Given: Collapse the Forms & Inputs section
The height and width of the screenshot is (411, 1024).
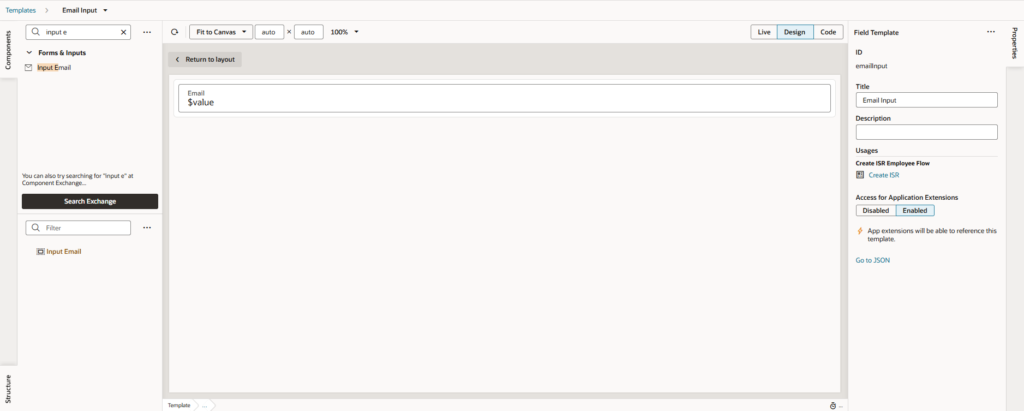Looking at the screenshot, I should click(30, 52).
